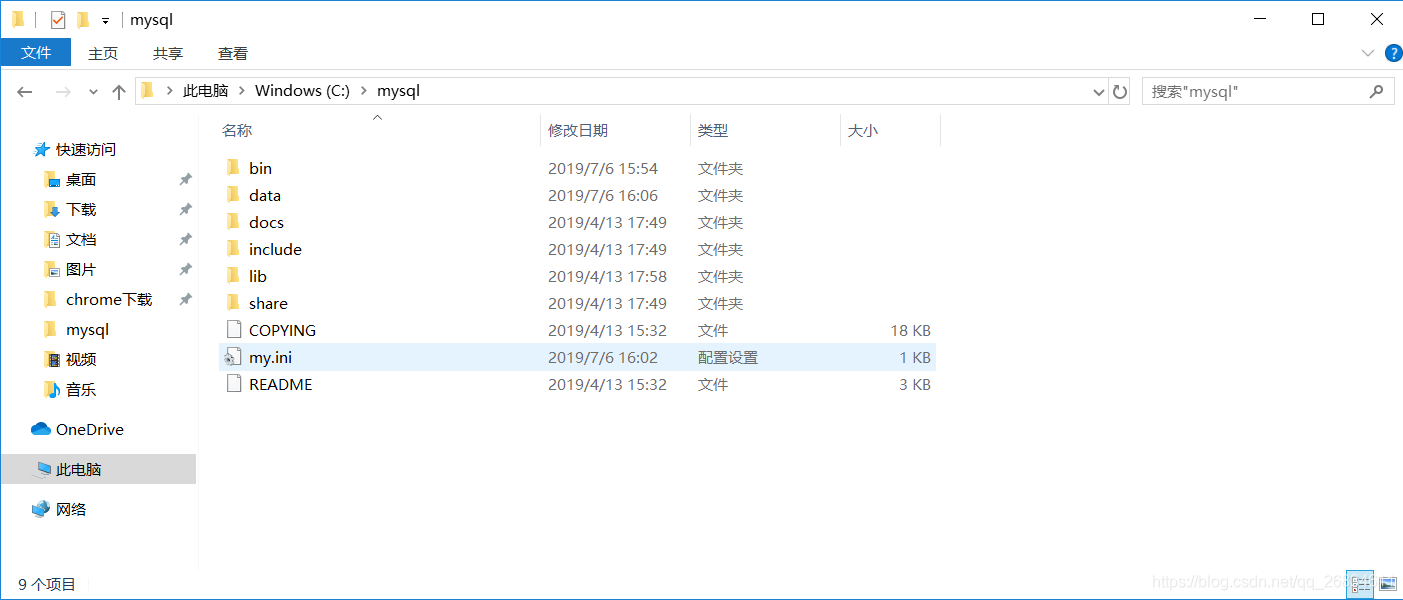Open 图片 in quick access
Screen dimensions: 1403x600
coord(80,269)
